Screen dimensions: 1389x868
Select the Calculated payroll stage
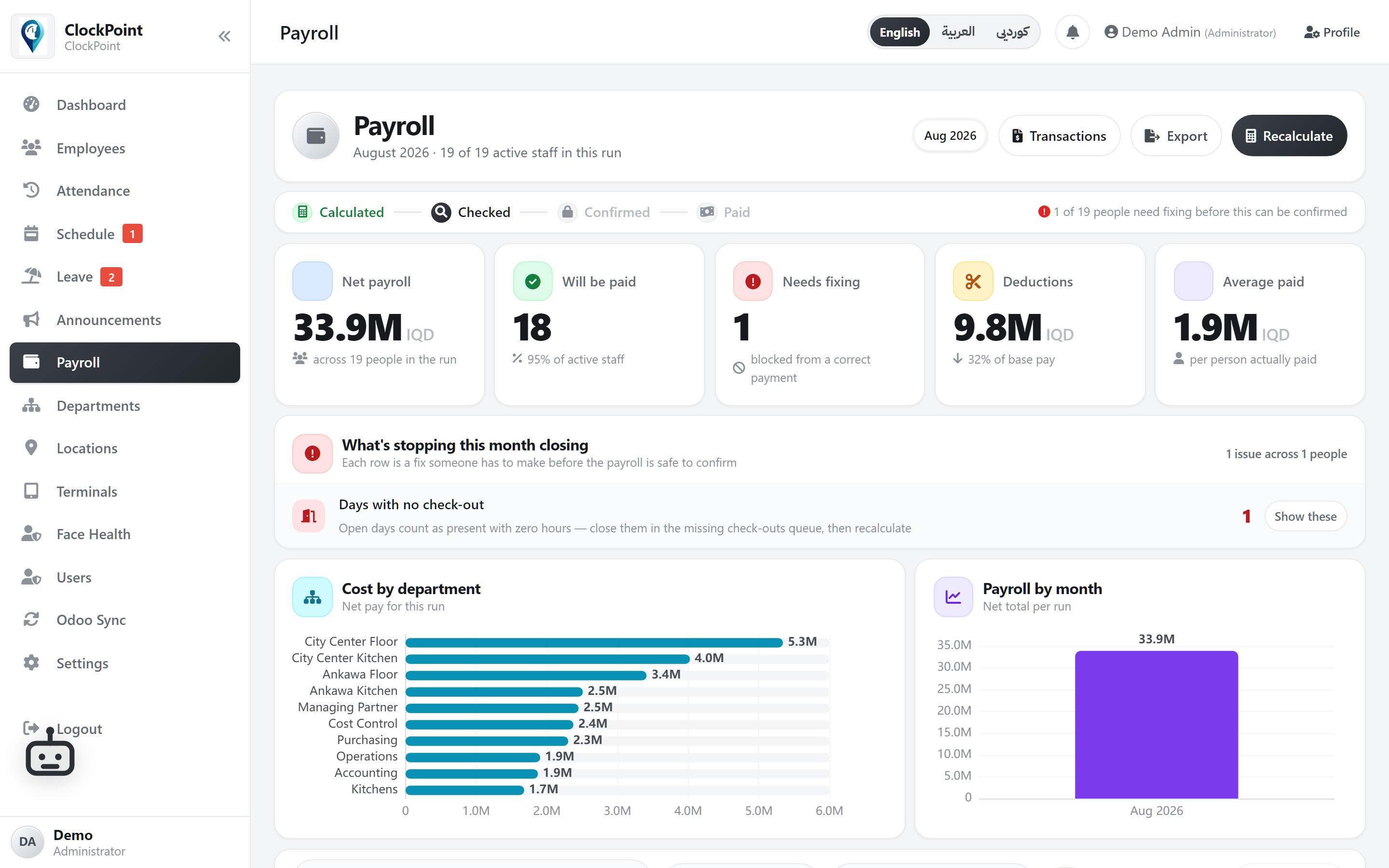pos(338,212)
